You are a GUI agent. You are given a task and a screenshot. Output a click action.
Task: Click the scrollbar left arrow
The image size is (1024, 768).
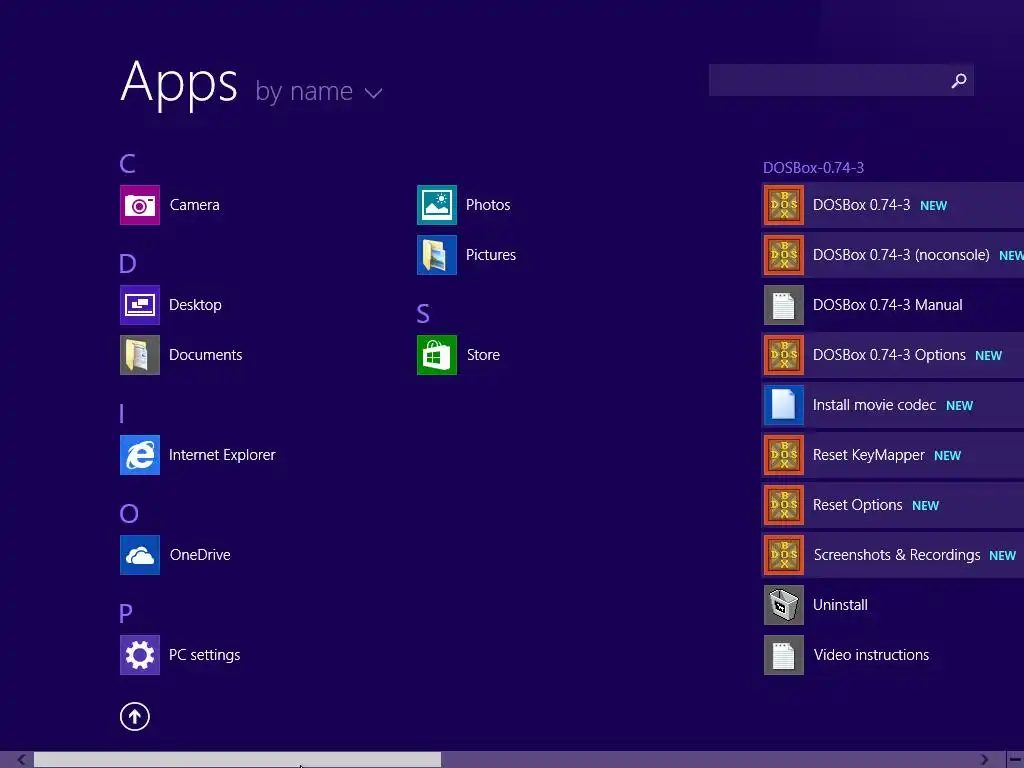pos(22,760)
